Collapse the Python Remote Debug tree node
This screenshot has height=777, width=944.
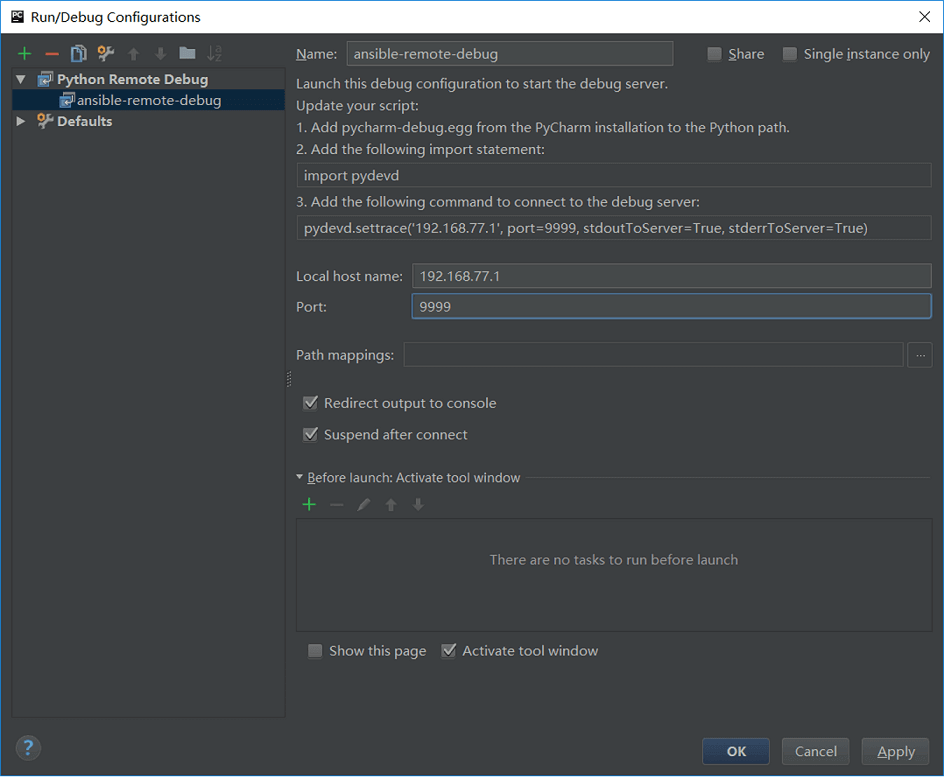pos(21,79)
